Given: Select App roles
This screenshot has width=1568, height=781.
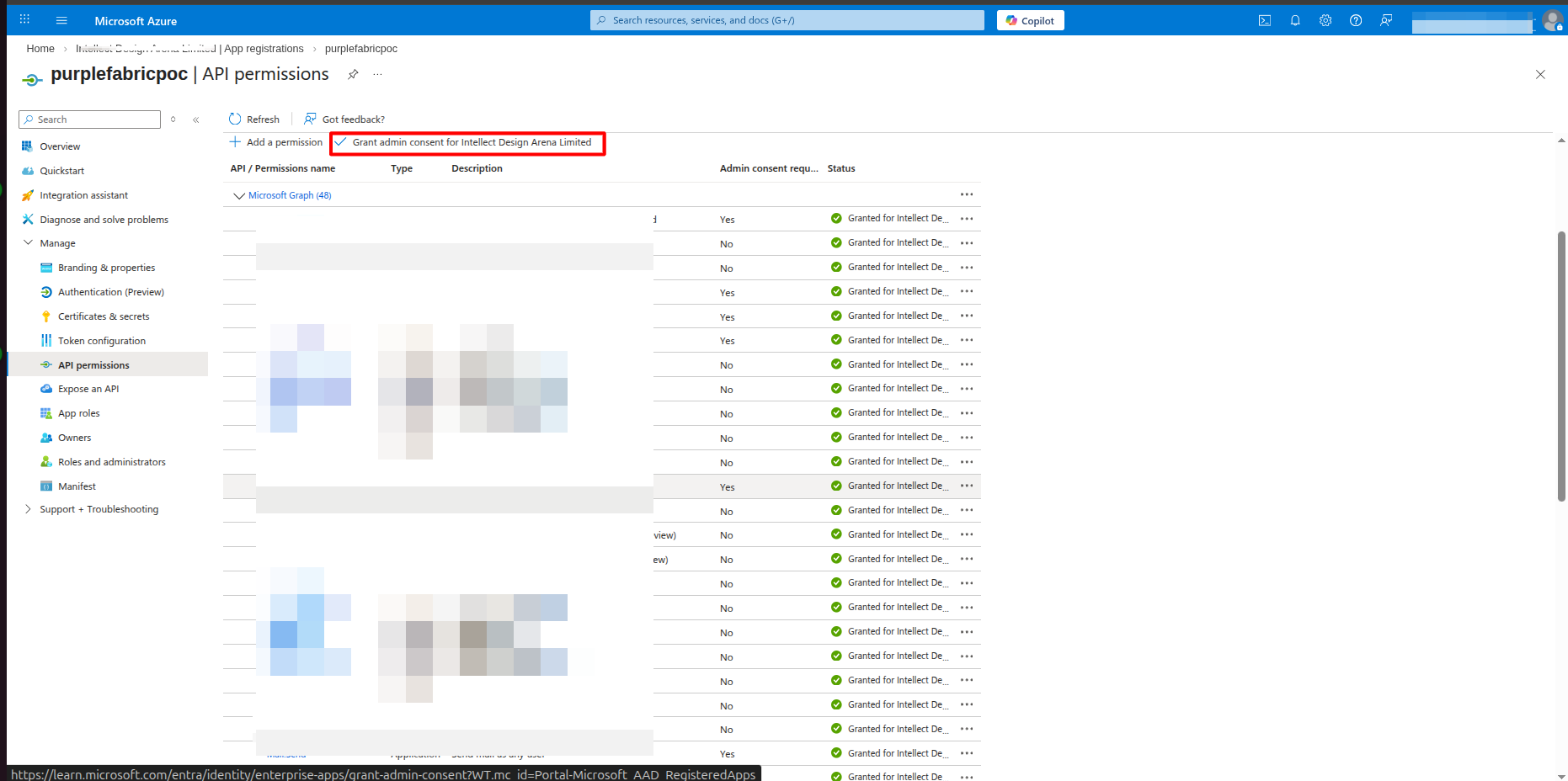Looking at the screenshot, I should pyautogui.click(x=78, y=413).
